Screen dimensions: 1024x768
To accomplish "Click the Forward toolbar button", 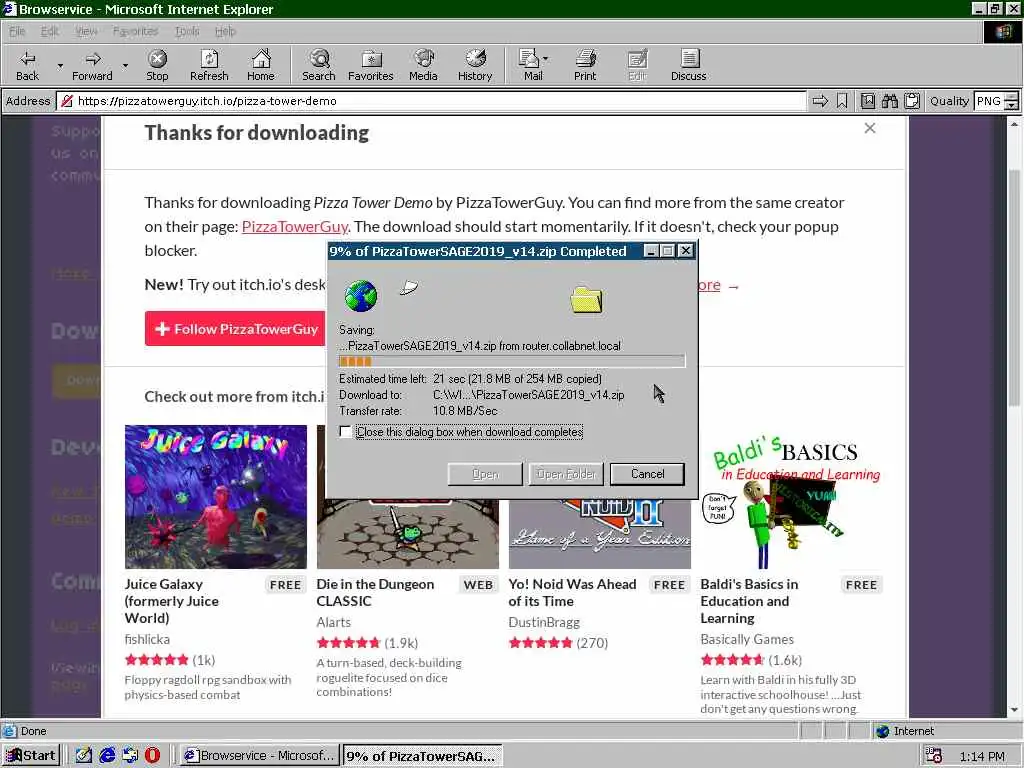I will [x=92, y=65].
